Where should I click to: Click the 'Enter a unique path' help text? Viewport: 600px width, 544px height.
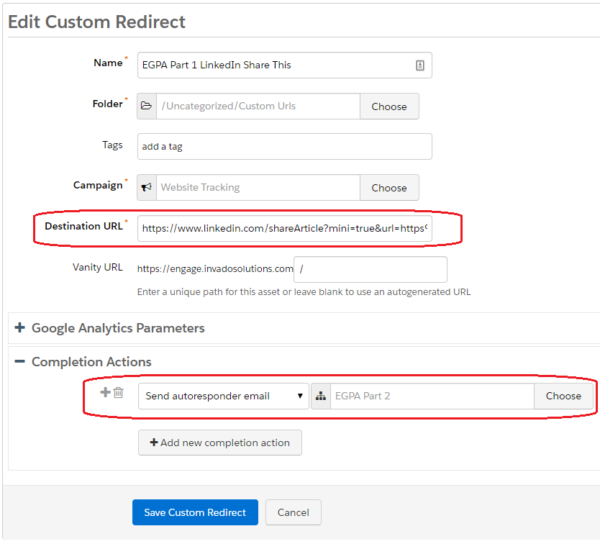(304, 292)
